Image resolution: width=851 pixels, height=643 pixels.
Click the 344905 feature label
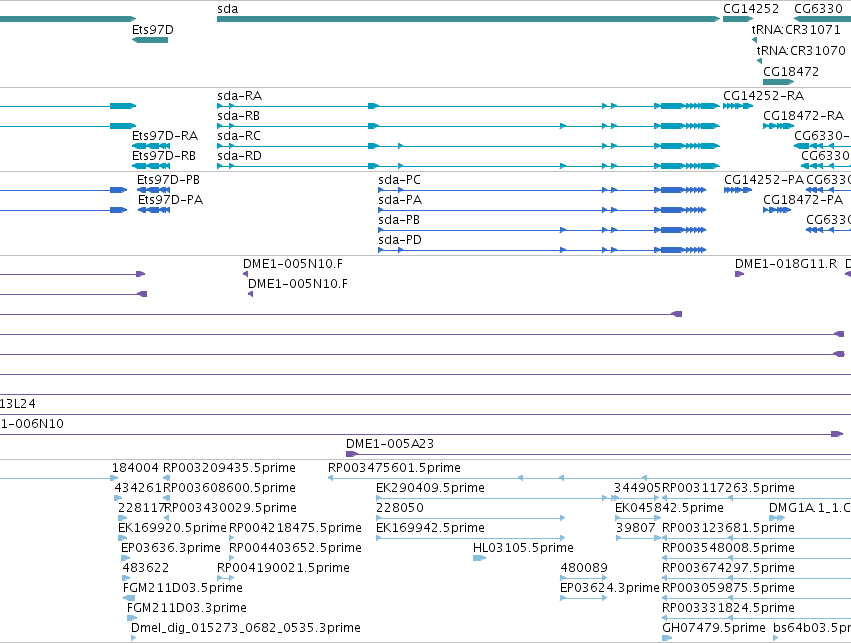point(637,488)
